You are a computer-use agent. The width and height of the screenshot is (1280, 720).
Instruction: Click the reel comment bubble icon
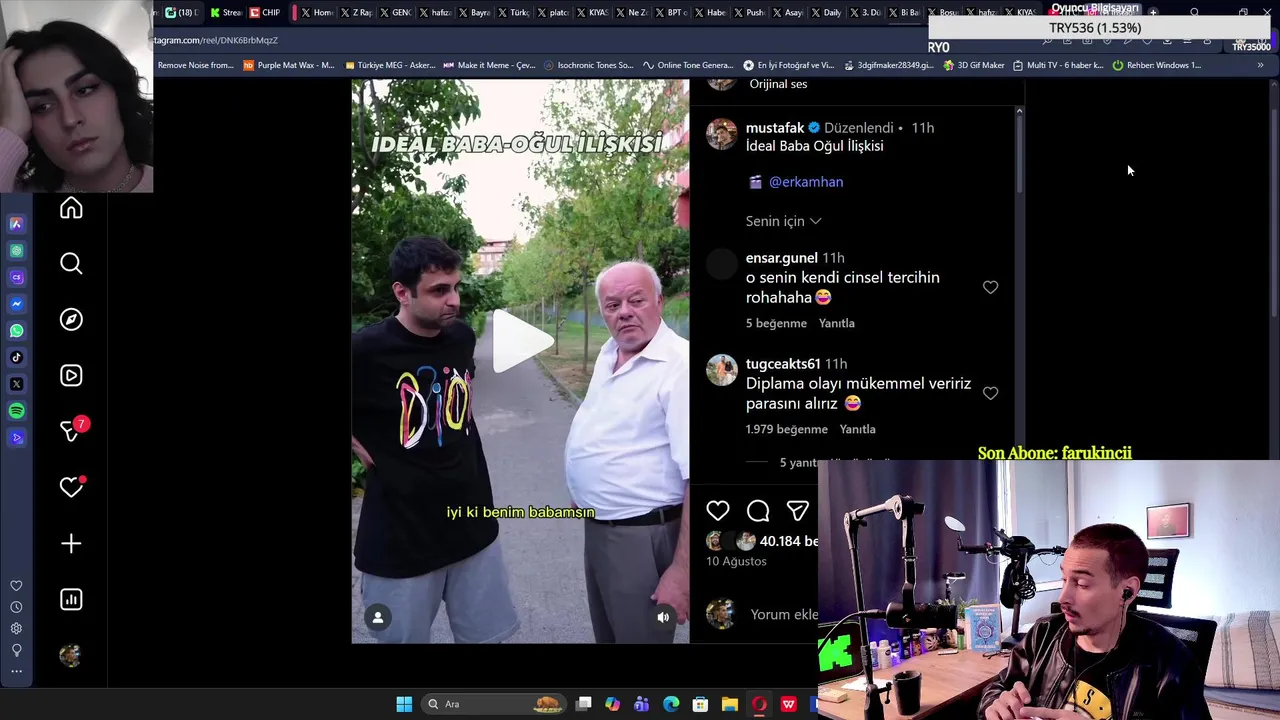758,511
